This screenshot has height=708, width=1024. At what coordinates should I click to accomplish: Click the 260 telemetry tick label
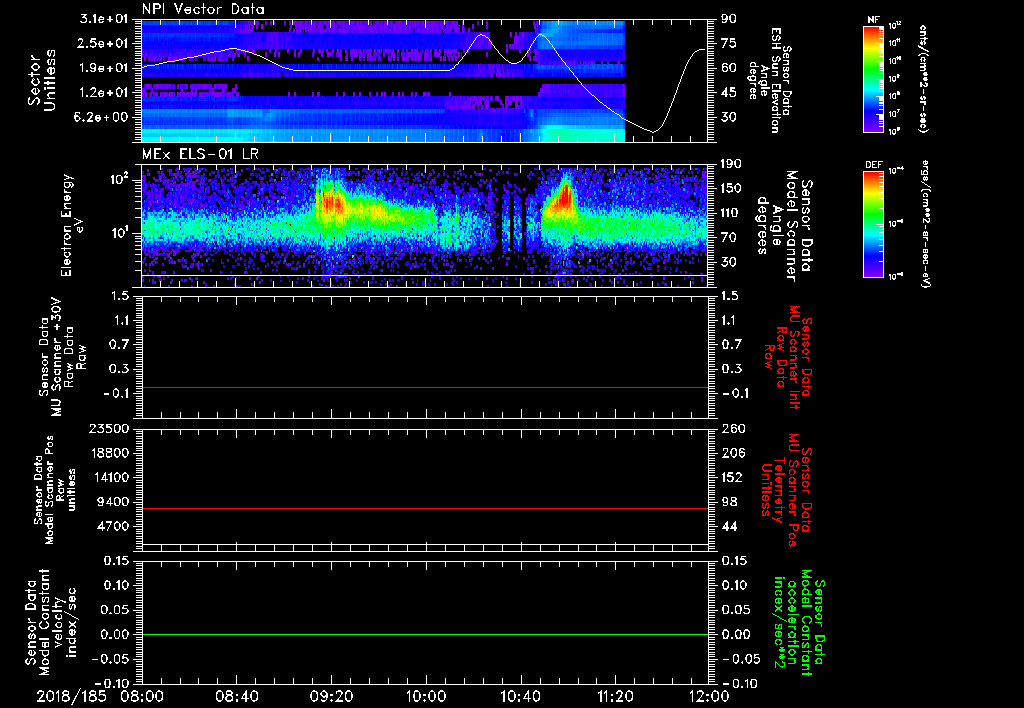coord(733,429)
